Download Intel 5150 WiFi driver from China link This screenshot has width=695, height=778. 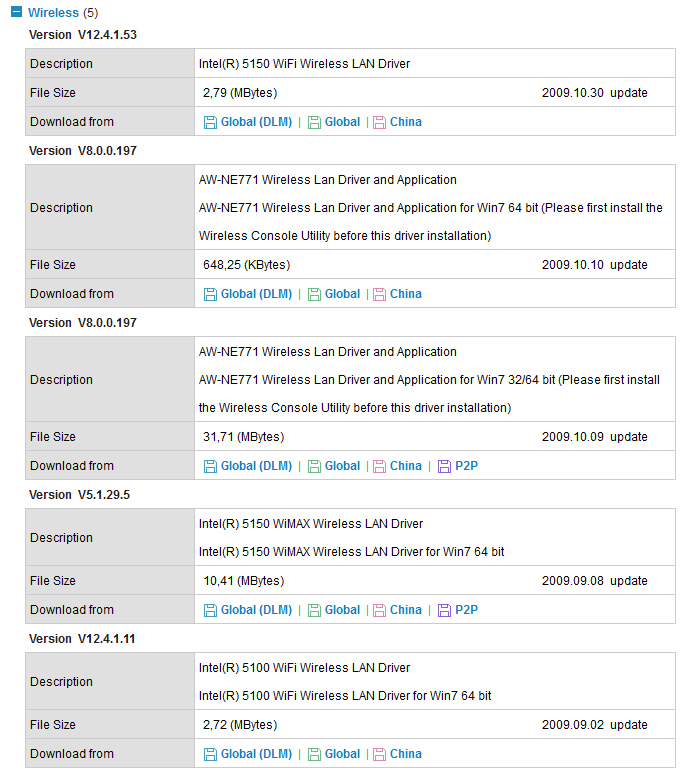point(406,122)
